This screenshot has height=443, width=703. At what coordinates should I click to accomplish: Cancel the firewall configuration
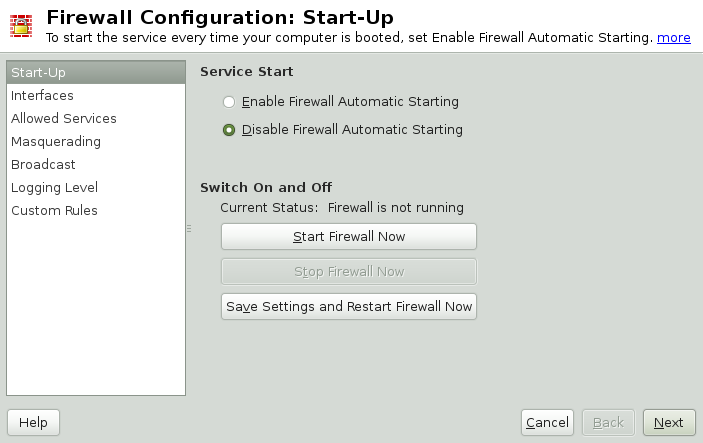[x=547, y=423]
